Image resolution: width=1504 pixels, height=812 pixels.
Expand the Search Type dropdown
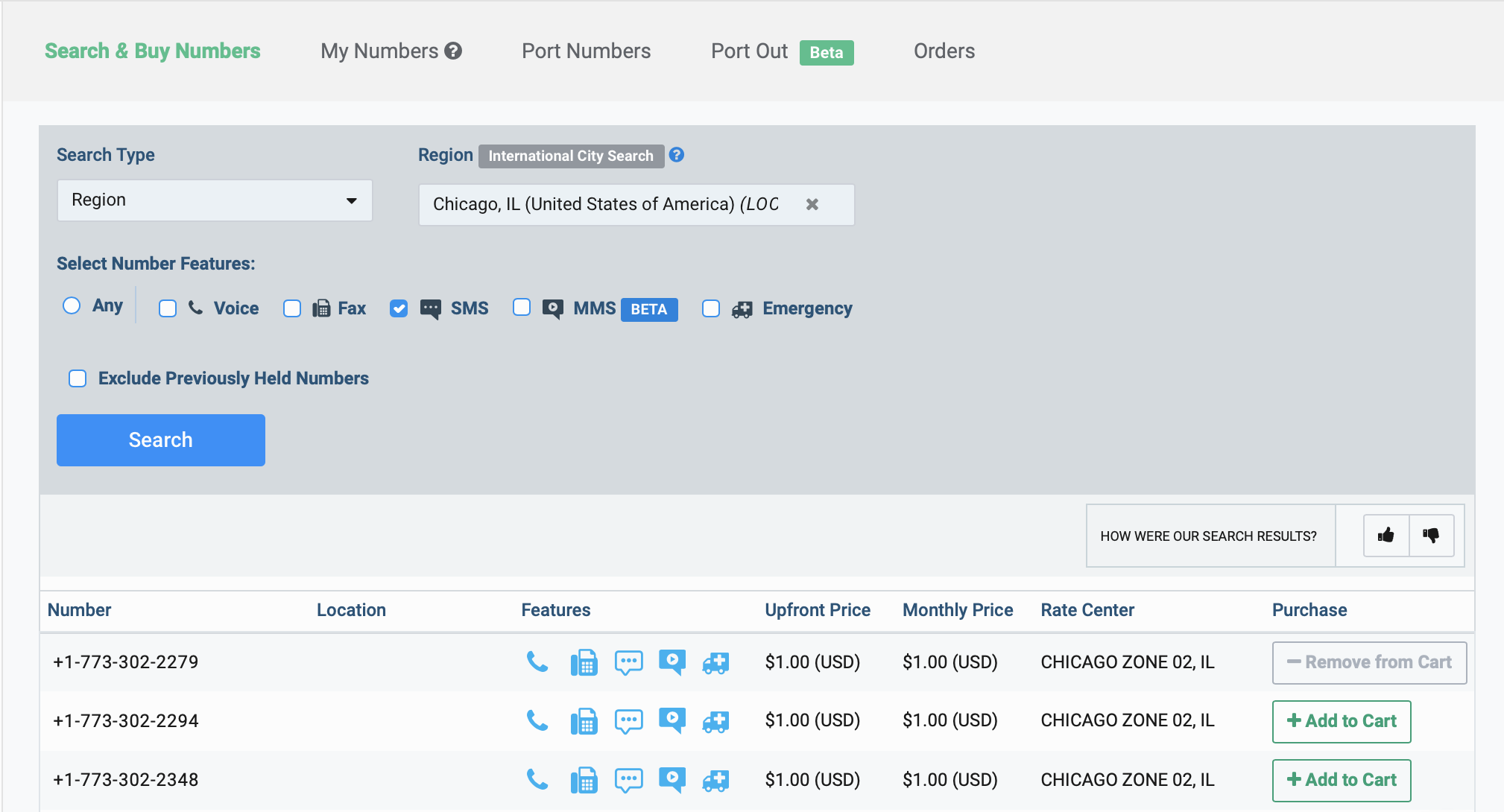pyautogui.click(x=215, y=200)
